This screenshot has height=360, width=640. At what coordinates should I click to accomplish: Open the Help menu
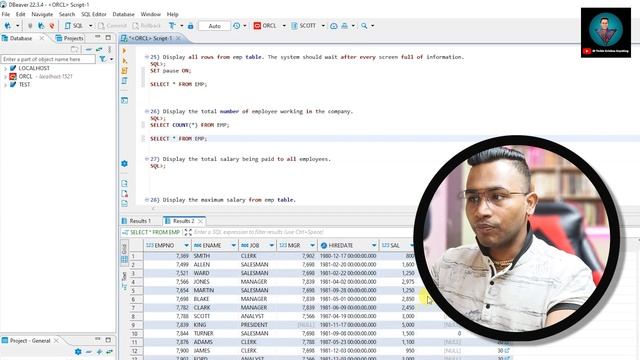[x=173, y=14]
